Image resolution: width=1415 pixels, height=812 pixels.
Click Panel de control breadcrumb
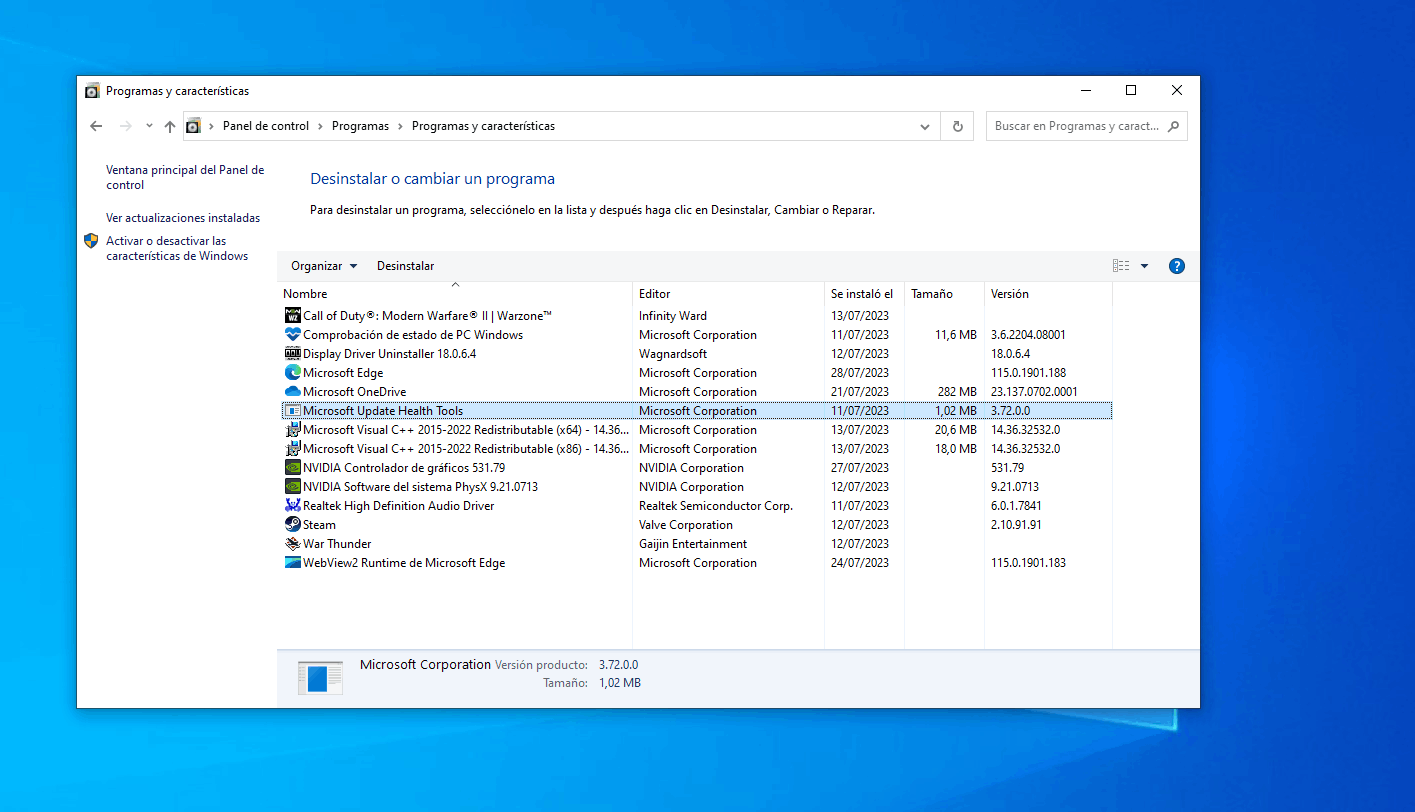(x=266, y=126)
